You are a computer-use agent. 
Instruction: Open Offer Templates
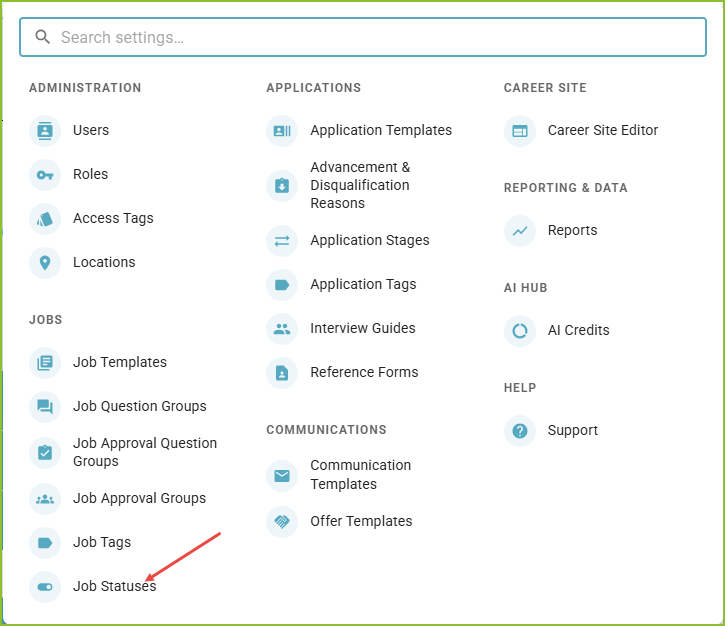pos(361,521)
